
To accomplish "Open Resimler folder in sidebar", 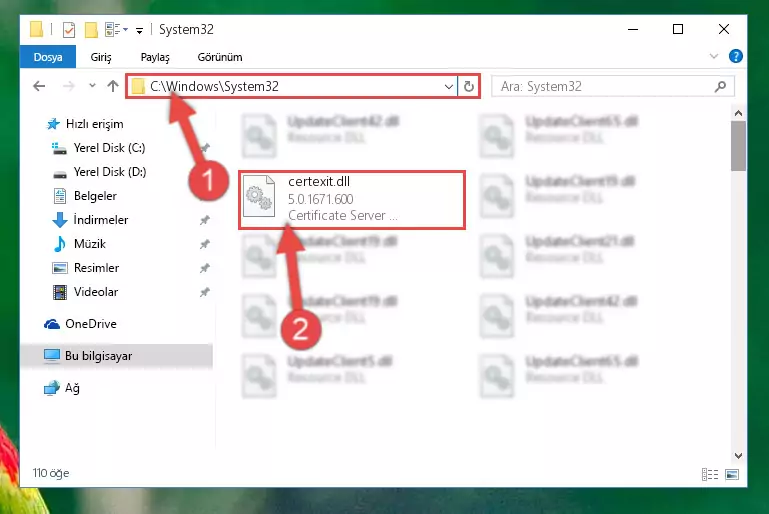I will [85, 268].
